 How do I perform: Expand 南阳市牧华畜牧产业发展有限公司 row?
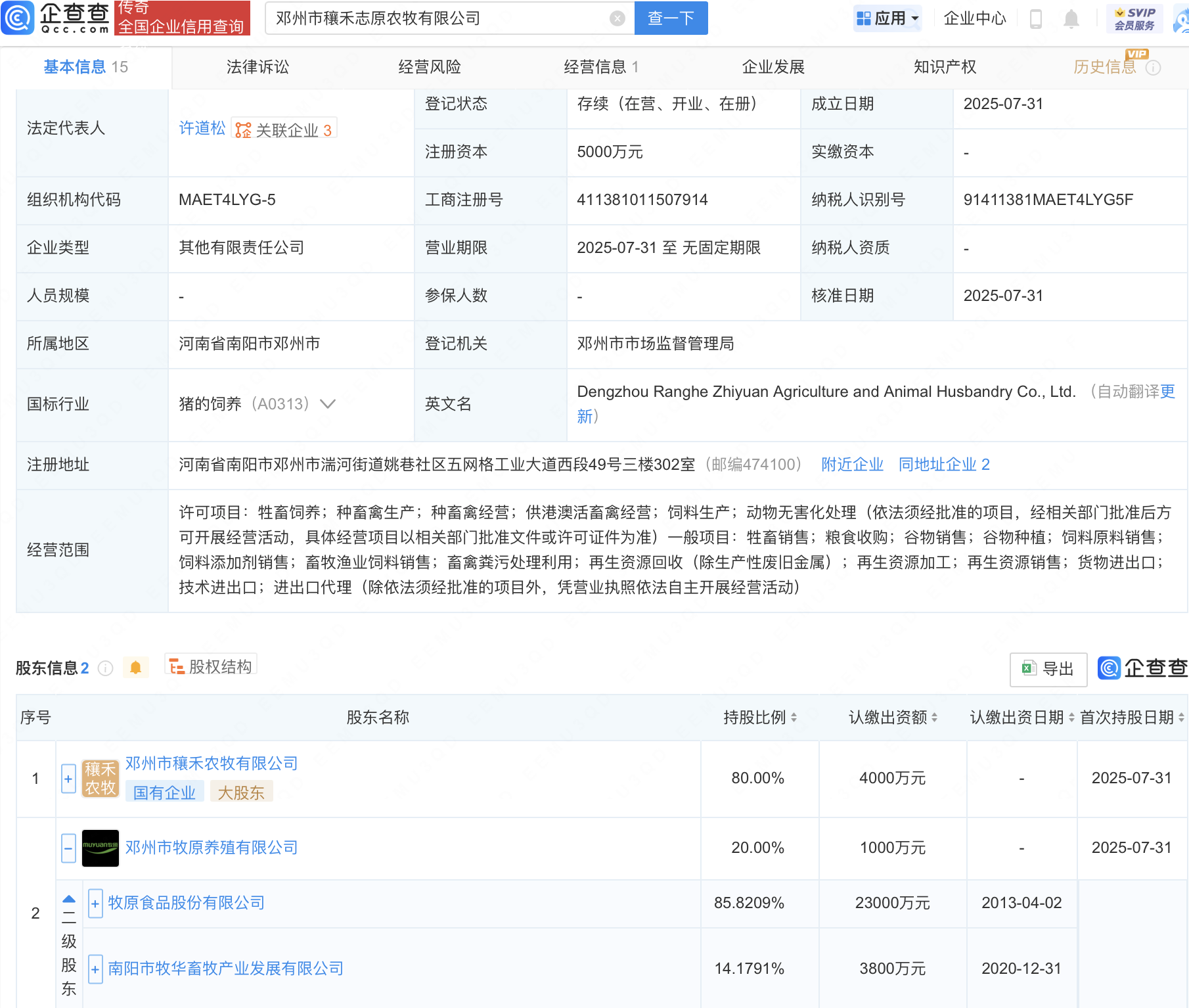click(95, 969)
